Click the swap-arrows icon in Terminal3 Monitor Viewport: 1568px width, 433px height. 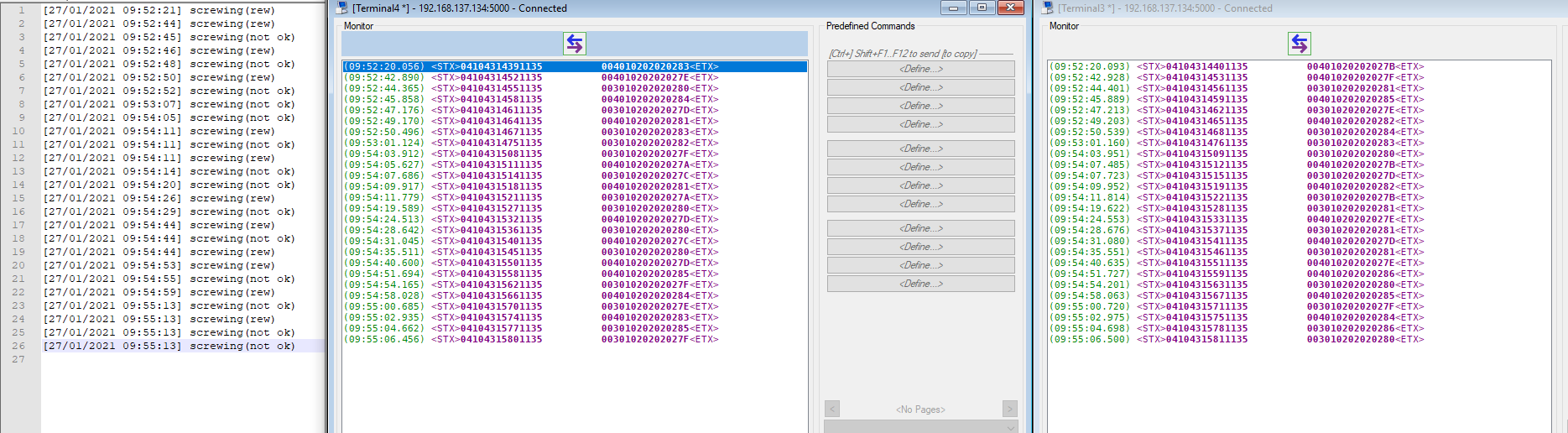click(1299, 44)
